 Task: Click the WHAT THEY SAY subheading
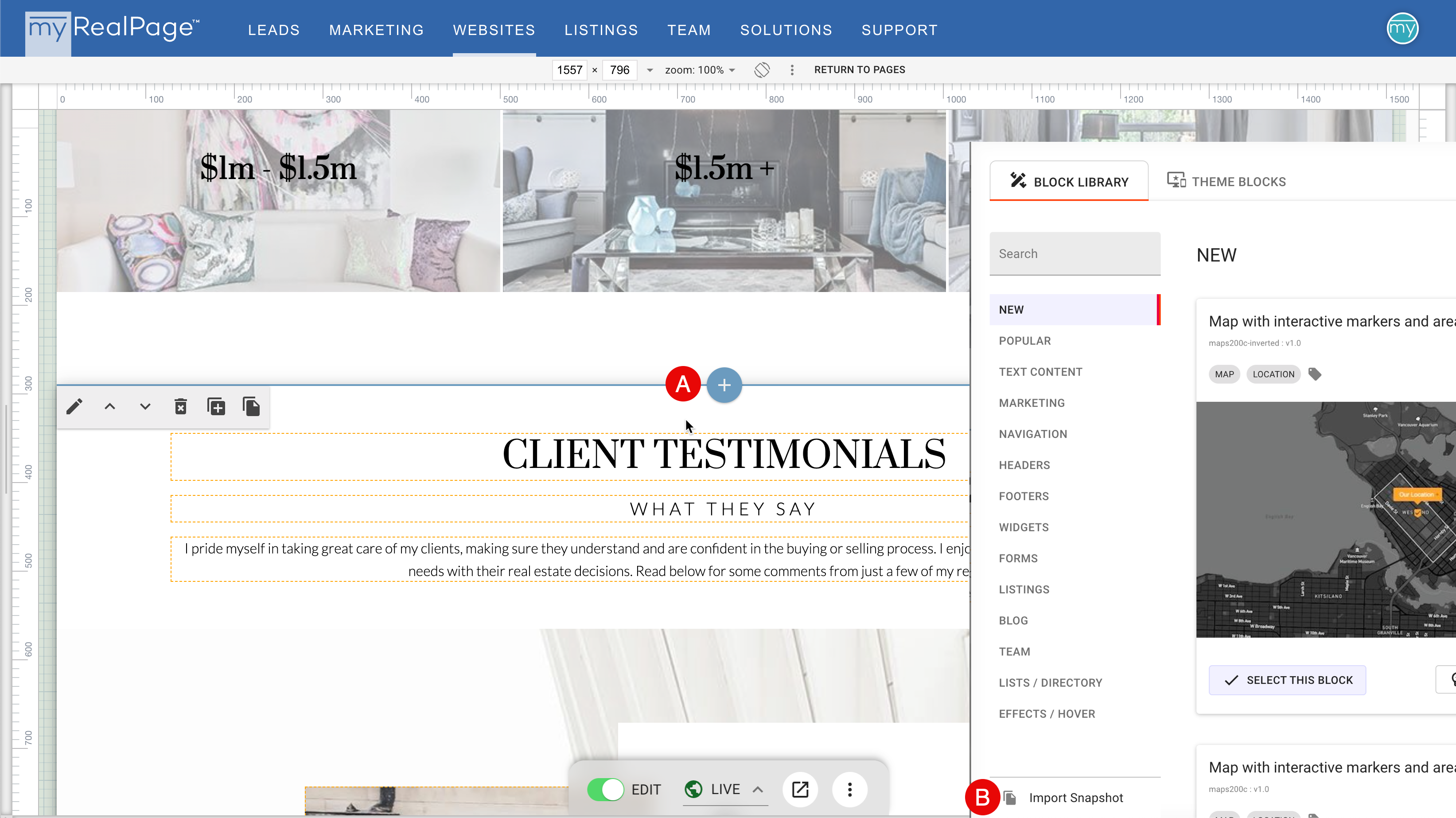tap(724, 509)
